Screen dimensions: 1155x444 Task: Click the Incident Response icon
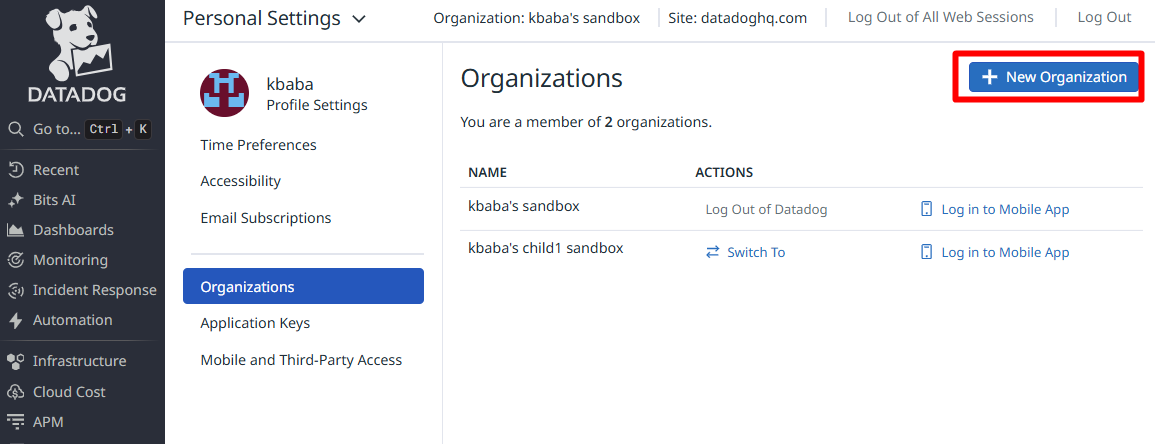[x=16, y=290]
